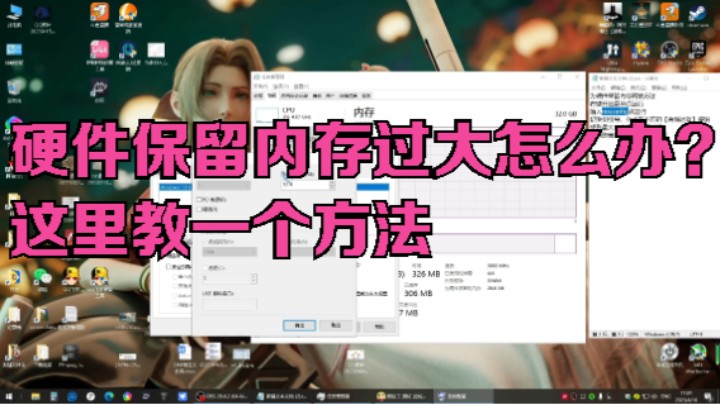Screen dimensions: 720x404
Task: Open the blue bird taskbar app
Action: click(182, 396)
